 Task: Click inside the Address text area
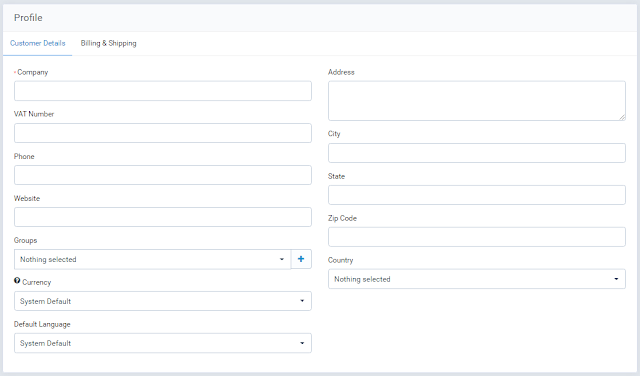[x=477, y=101]
